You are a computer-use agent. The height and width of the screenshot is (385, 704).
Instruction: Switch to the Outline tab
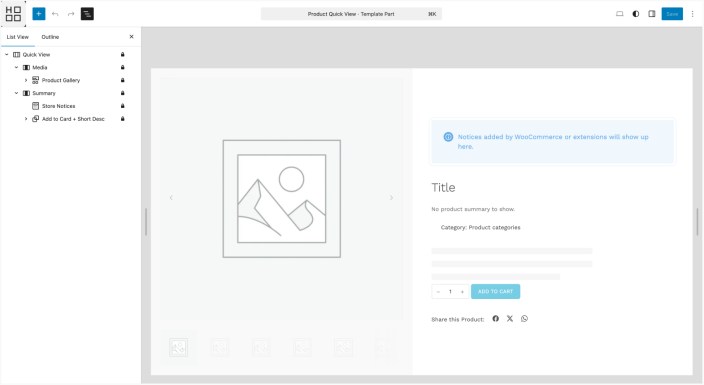click(x=50, y=37)
